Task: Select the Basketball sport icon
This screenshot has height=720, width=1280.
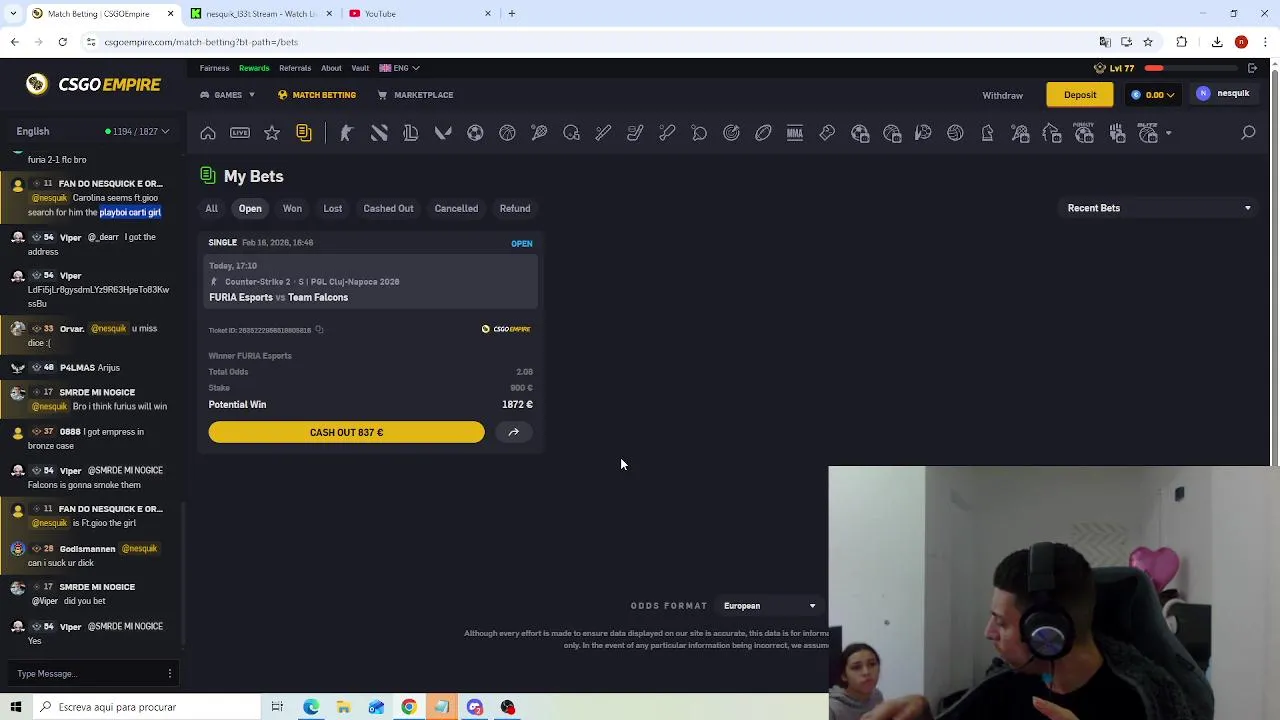Action: pos(507,133)
